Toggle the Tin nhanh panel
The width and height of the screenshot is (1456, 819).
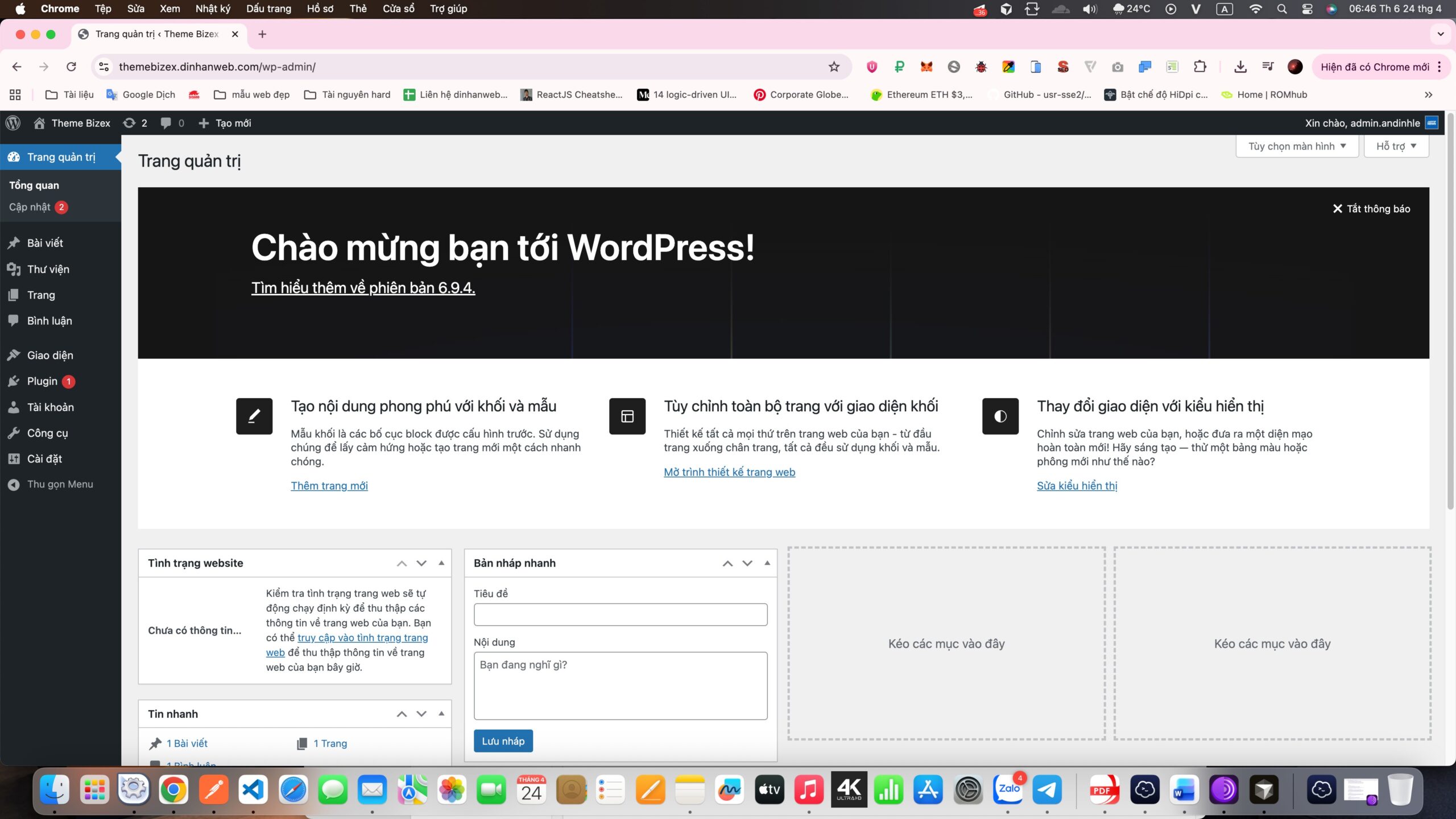click(441, 714)
